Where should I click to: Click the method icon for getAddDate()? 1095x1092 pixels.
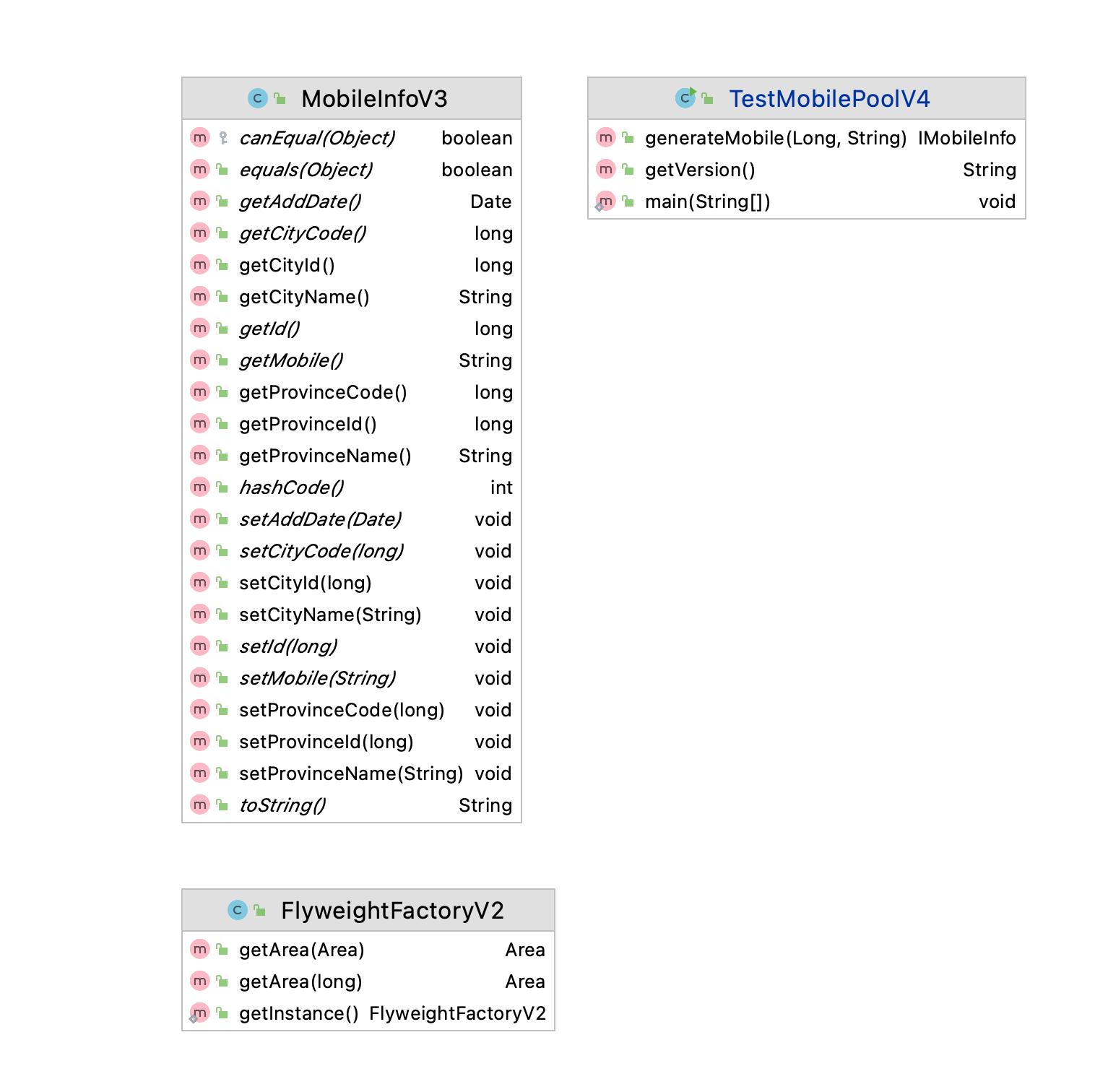[x=200, y=201]
